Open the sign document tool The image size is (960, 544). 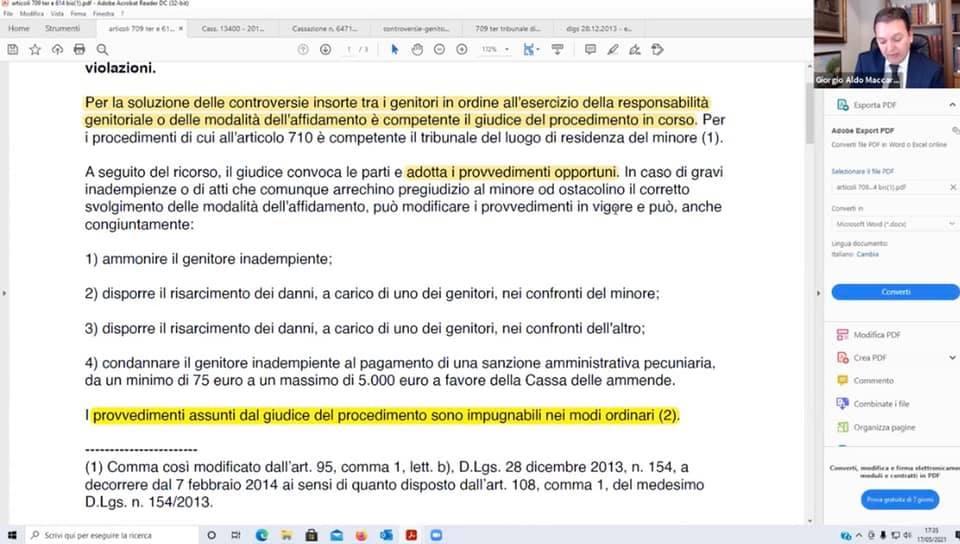pos(635,50)
